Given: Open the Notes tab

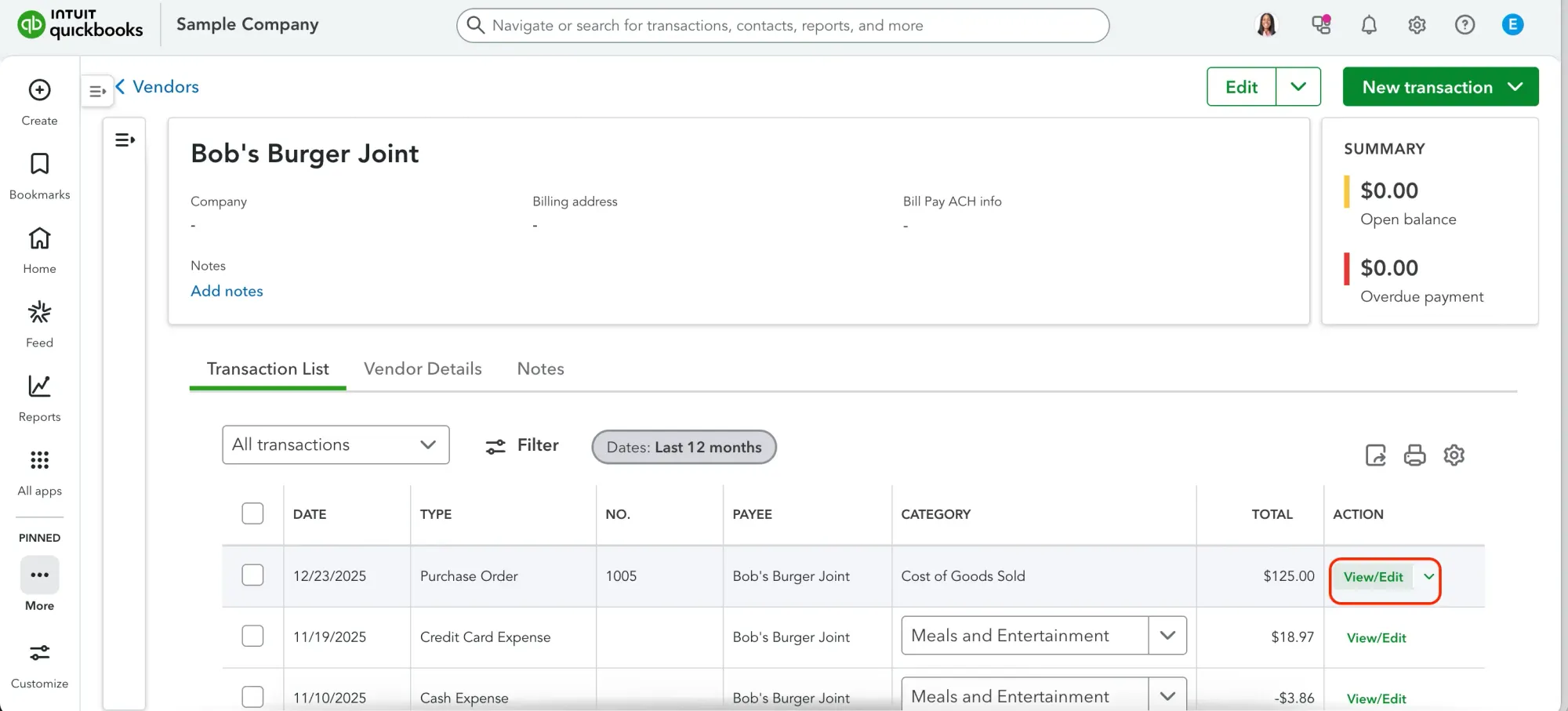Looking at the screenshot, I should coord(540,368).
